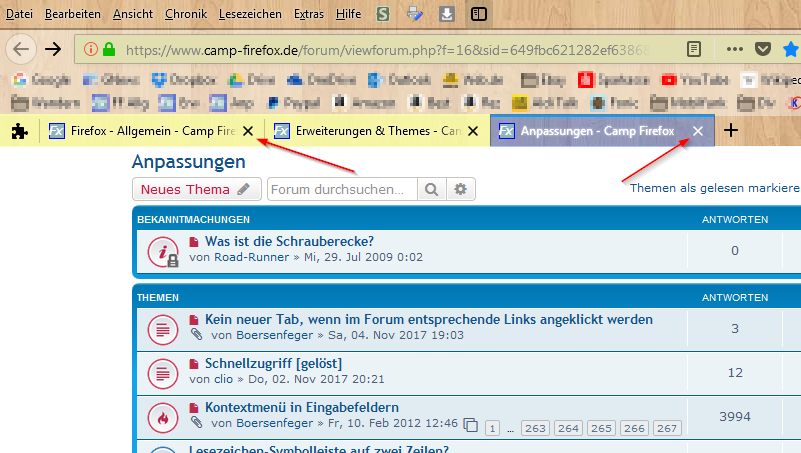Go to page 1 of Kontextmenü topic
Screen dimensions: 801x453
(x=492, y=428)
